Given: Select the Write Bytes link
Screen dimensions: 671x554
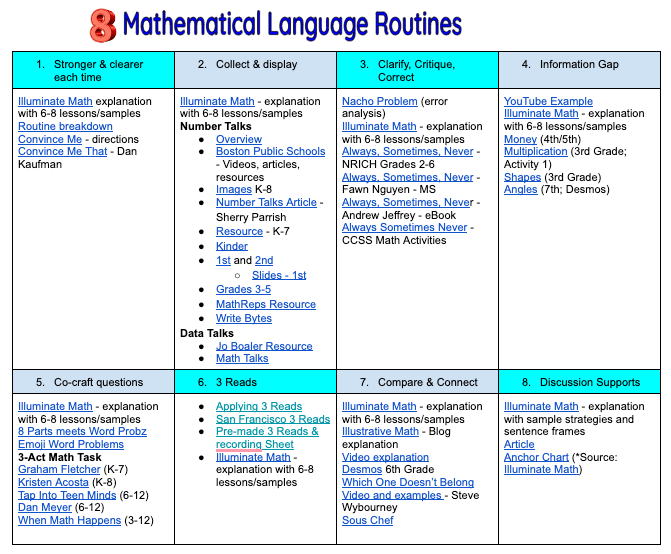Looking at the screenshot, I should tap(243, 319).
